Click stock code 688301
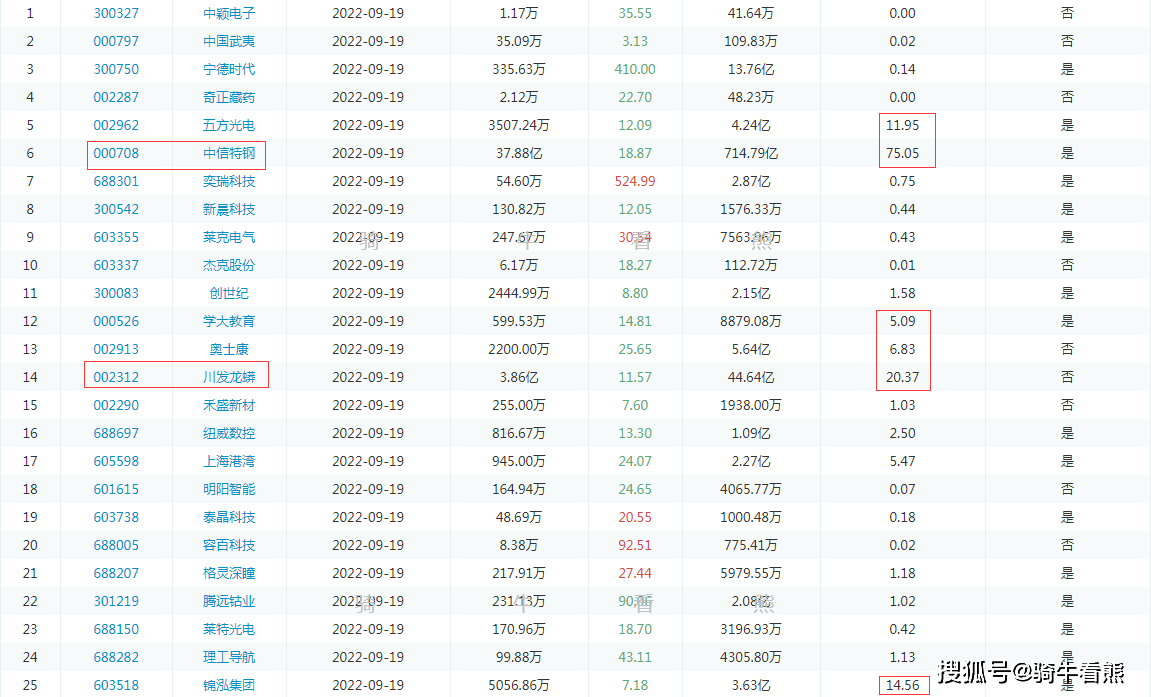The image size is (1151, 697). 116,181
